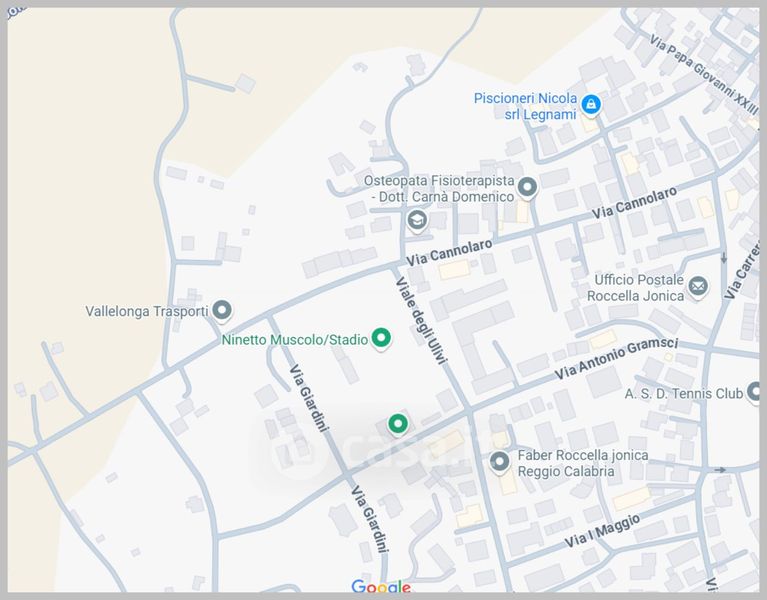Viewport: 767px width, 600px height.
Task: Open the Vallelonga Trasporti map pin
Action: coord(222,310)
